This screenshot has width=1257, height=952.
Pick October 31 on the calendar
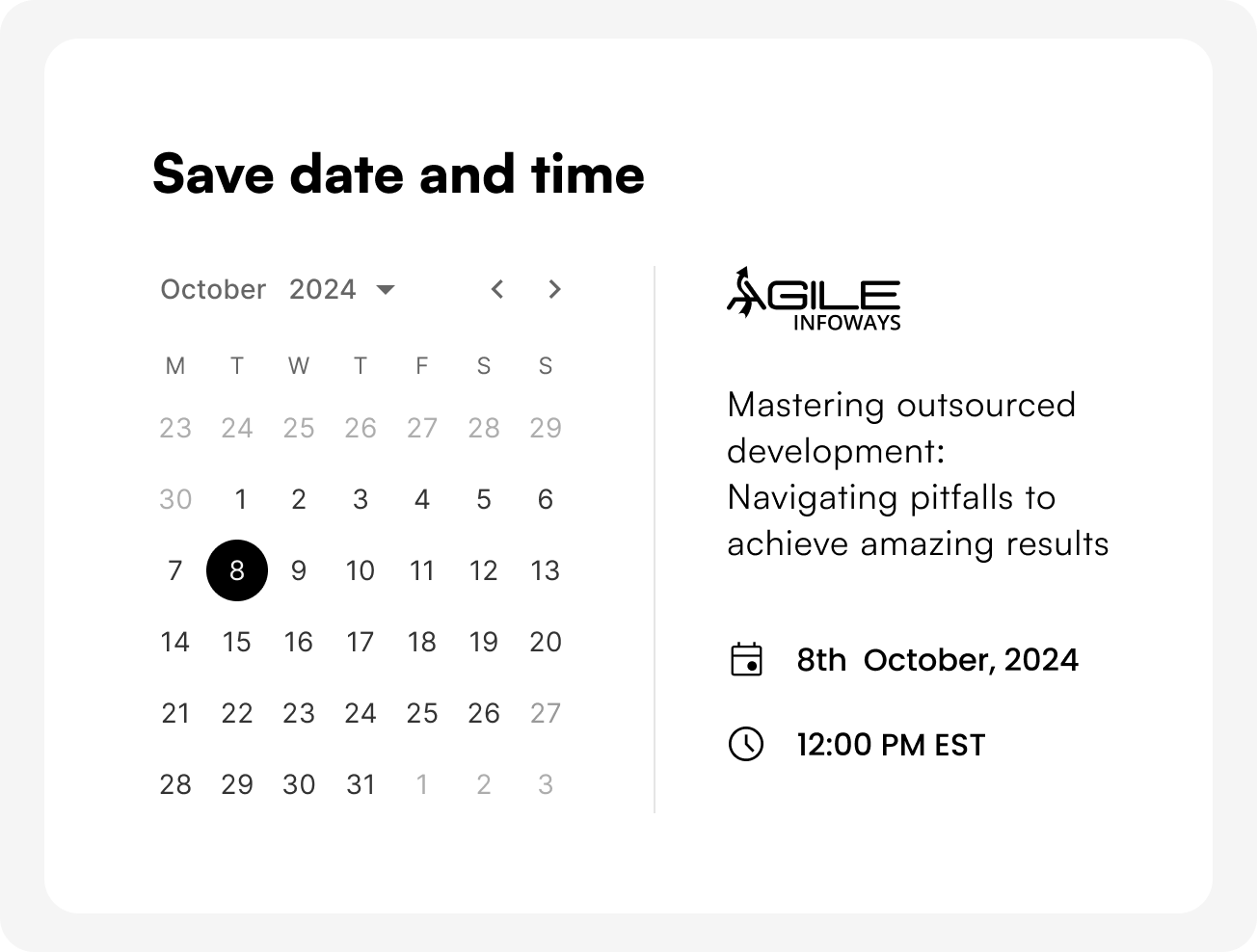tap(361, 784)
